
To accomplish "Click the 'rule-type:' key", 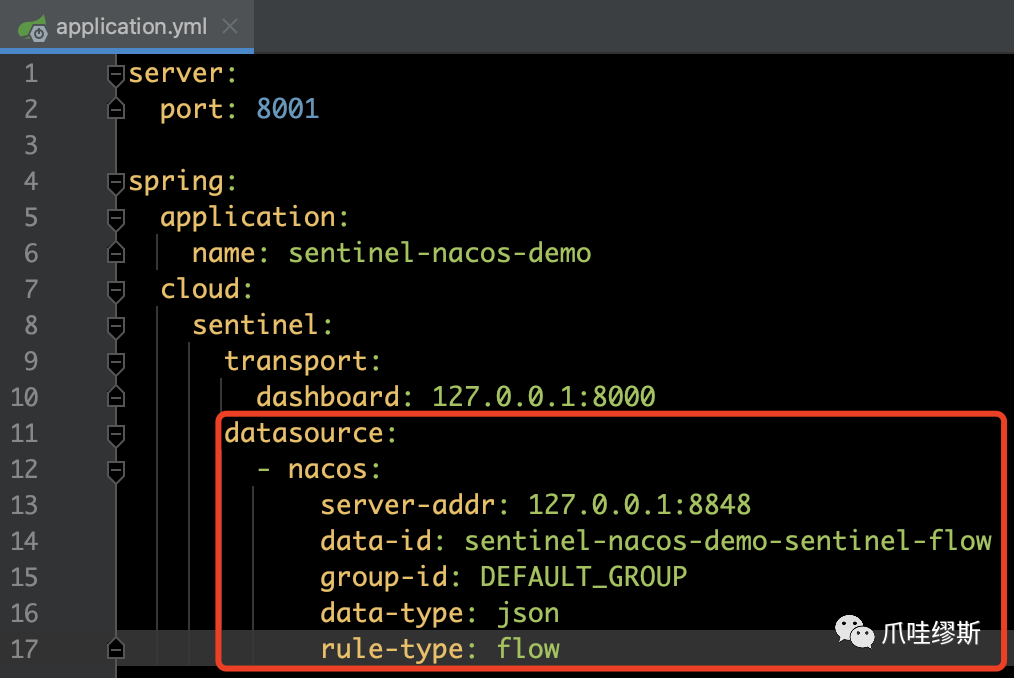I will tap(398, 650).
